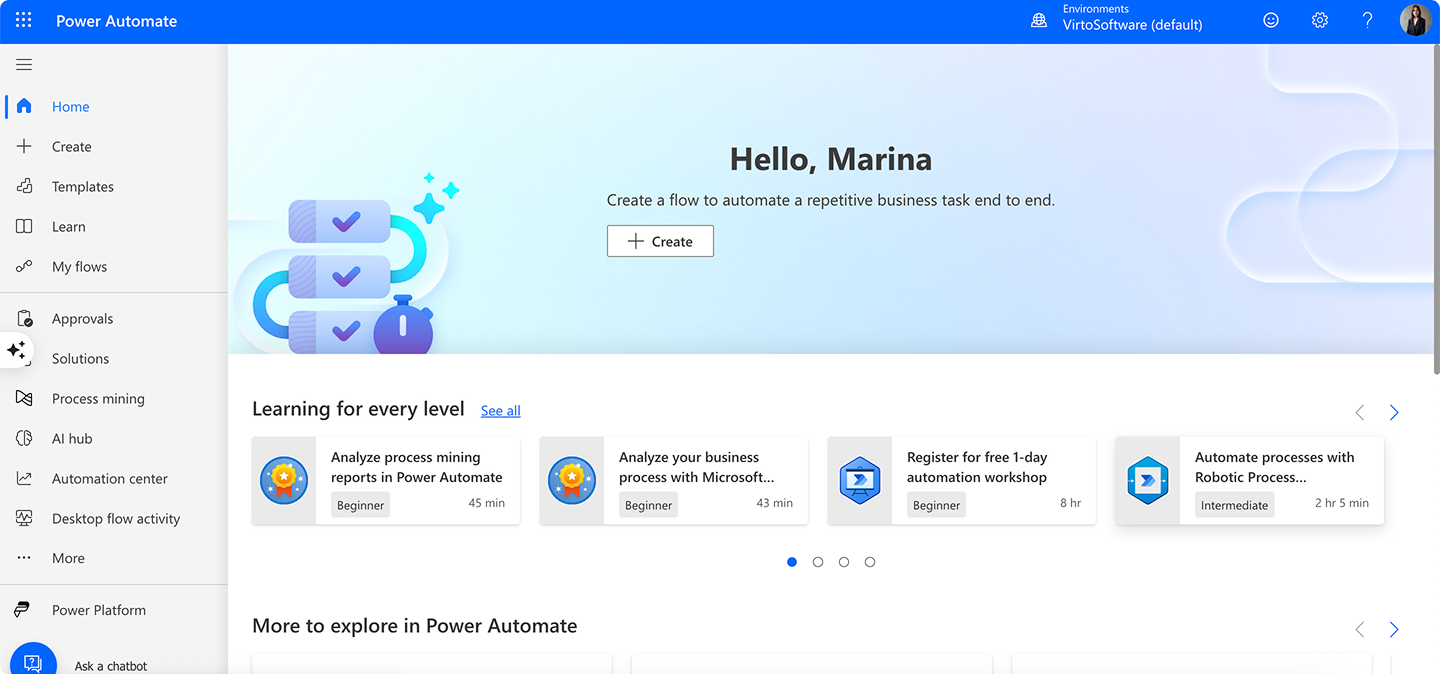Select the second carousel page dot
The image size is (1440, 674).
point(818,562)
